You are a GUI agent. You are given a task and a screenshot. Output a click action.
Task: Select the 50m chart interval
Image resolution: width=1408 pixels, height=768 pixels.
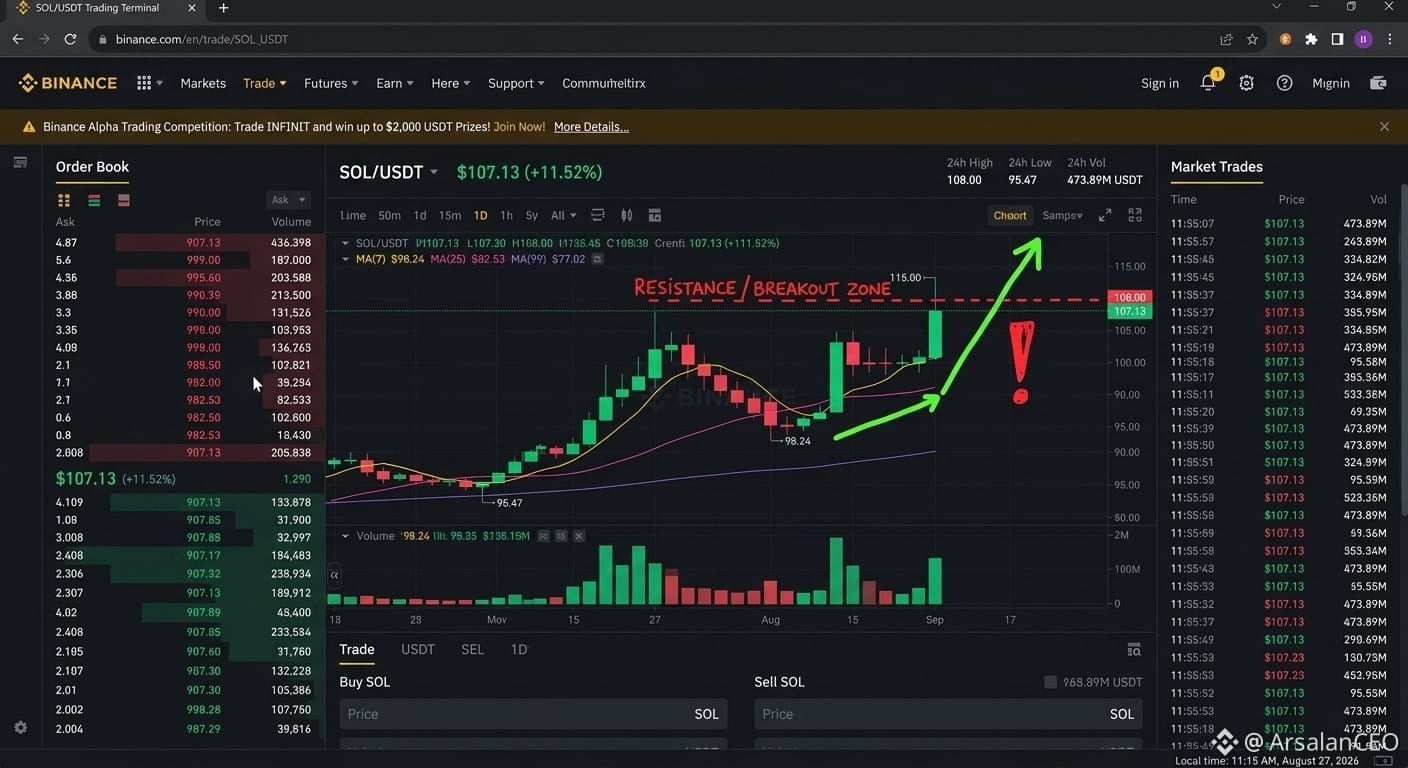click(x=389, y=215)
